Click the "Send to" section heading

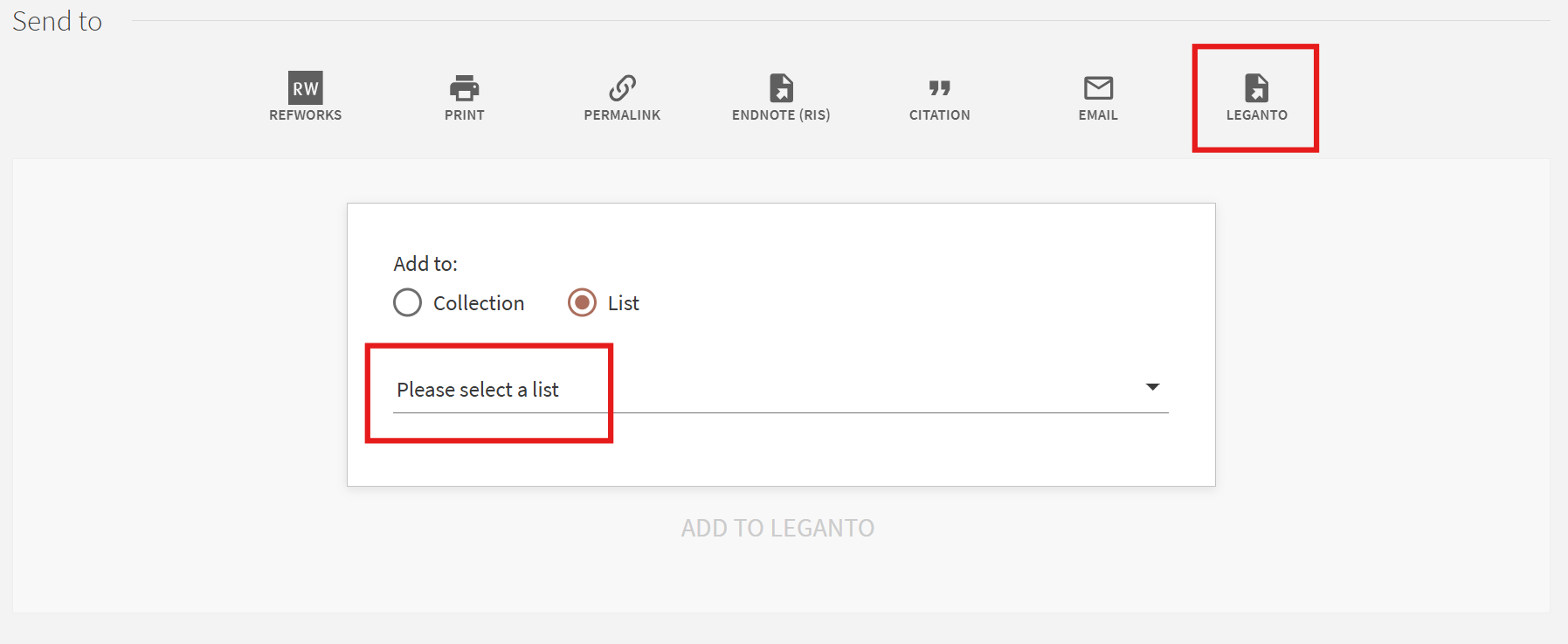(x=58, y=21)
